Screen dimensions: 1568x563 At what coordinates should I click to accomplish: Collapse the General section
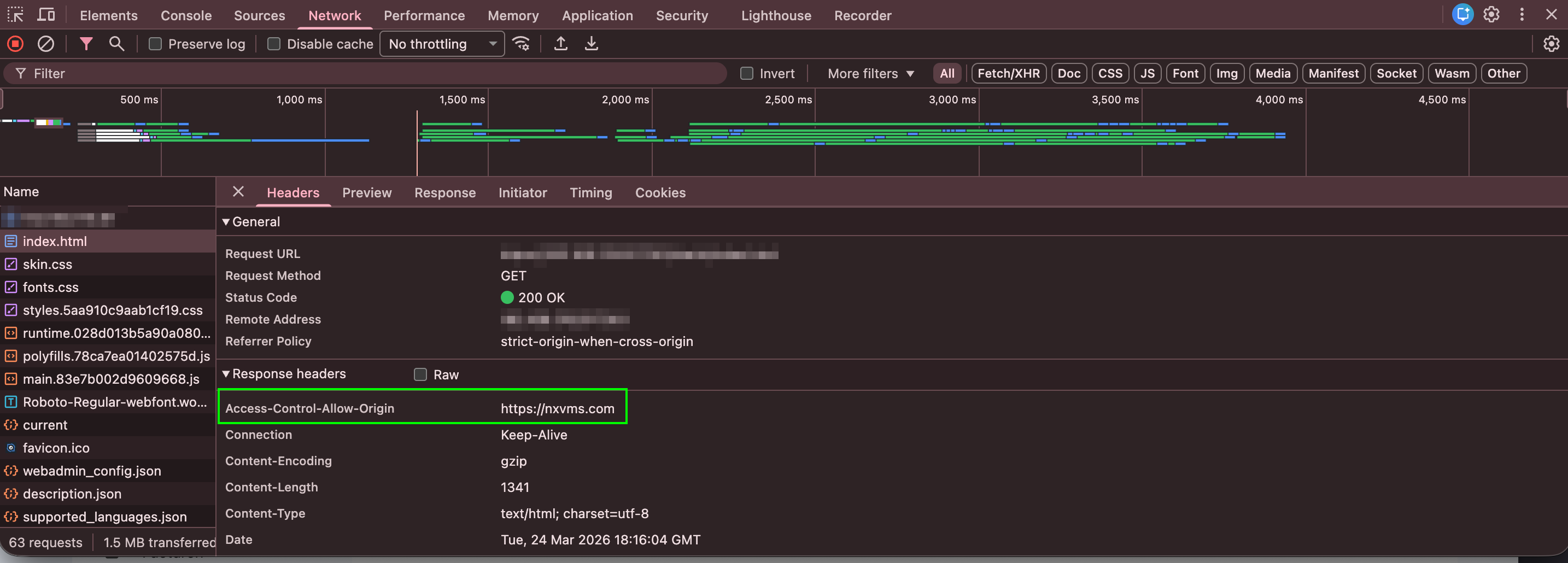[226, 221]
